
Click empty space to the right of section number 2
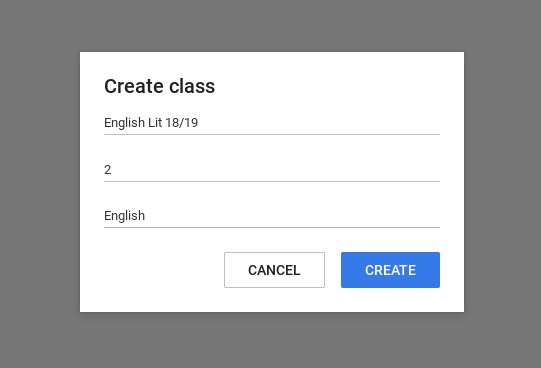[276, 170]
